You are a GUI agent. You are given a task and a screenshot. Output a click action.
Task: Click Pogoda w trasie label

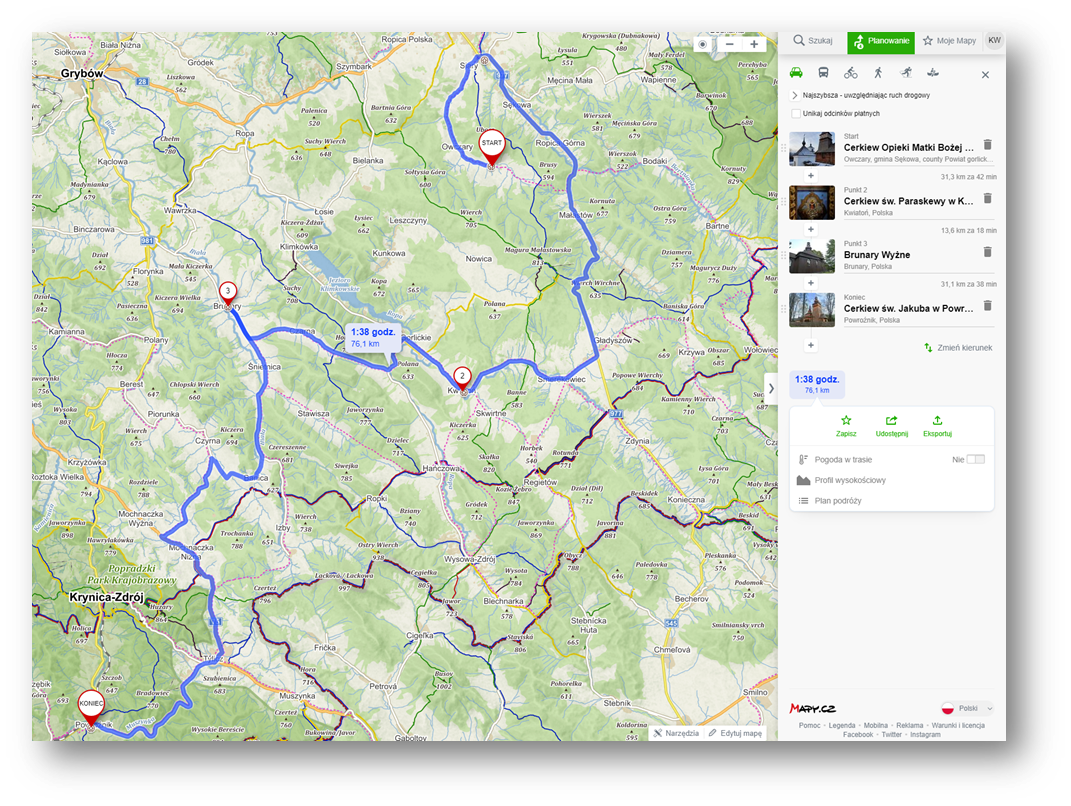tap(843, 460)
